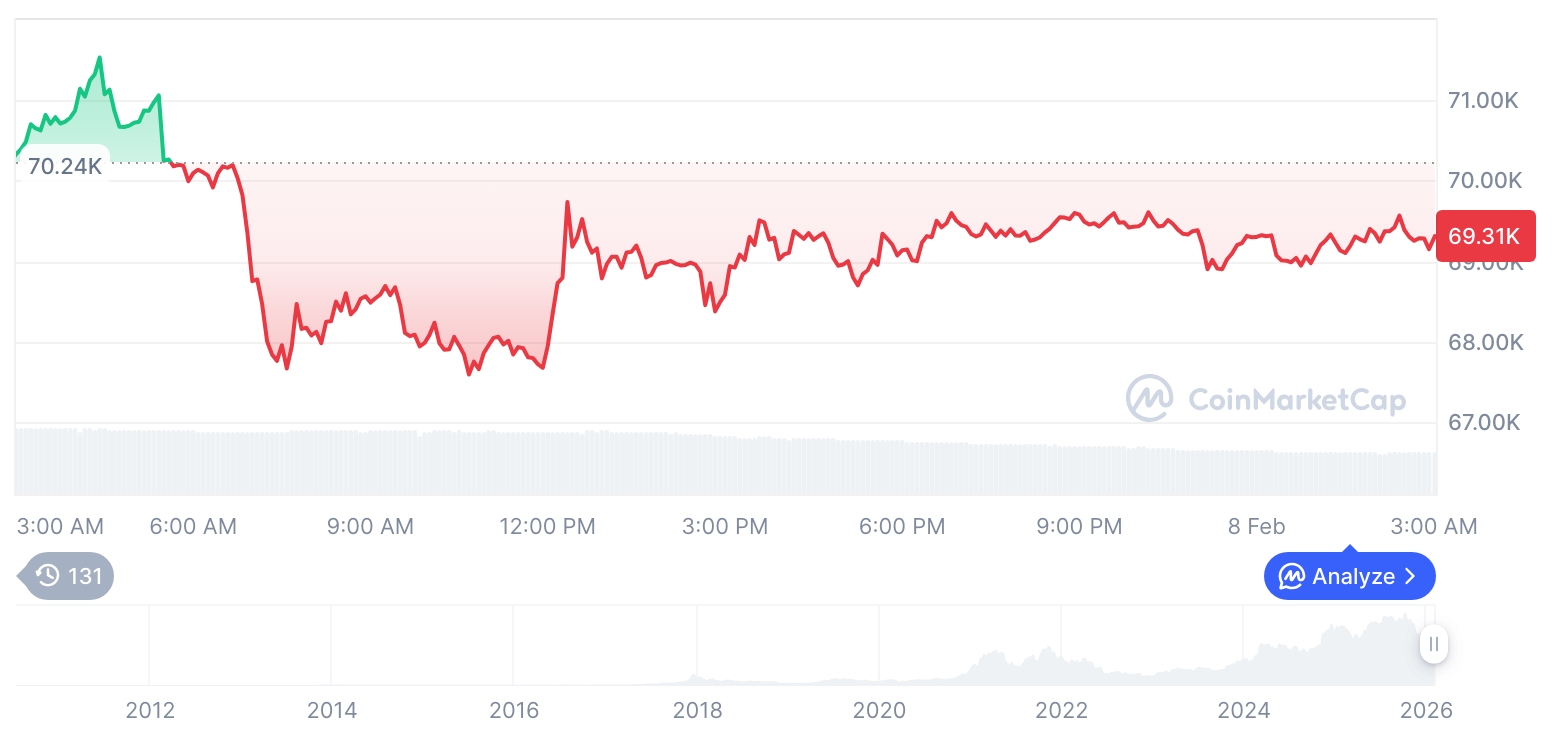Click the CoinMarketCap watermark text
Viewport: 1566px width, 732px height.
1296,400
